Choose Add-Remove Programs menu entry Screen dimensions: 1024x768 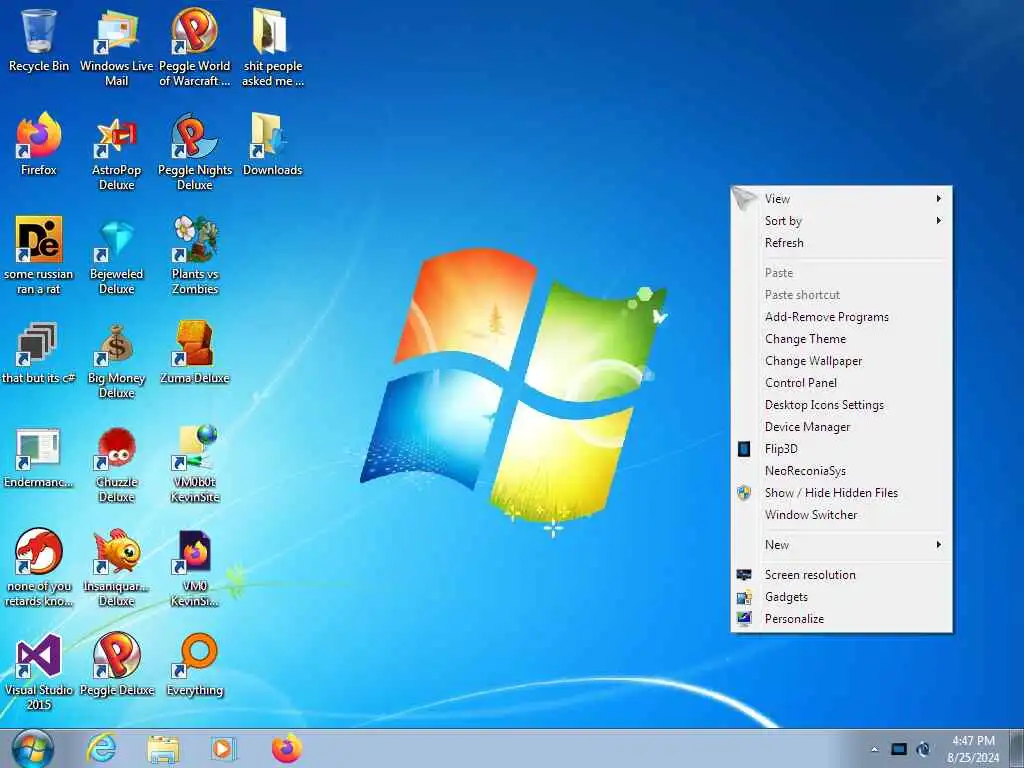pyautogui.click(x=841, y=317)
